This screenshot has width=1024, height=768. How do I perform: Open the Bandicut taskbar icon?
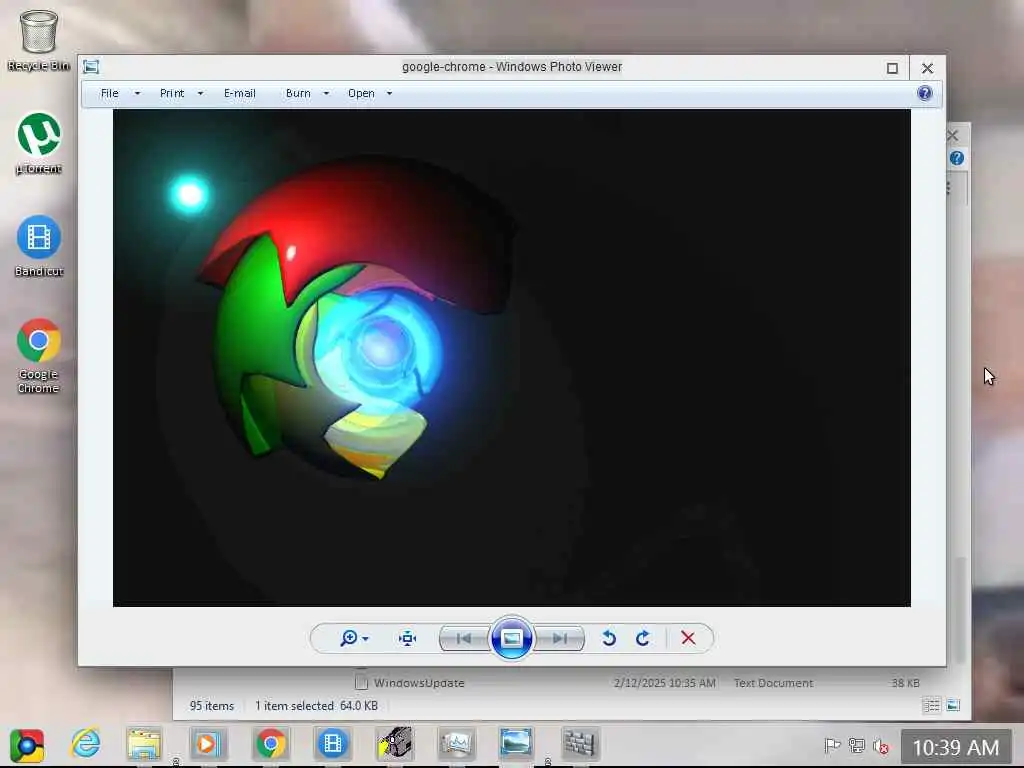332,744
